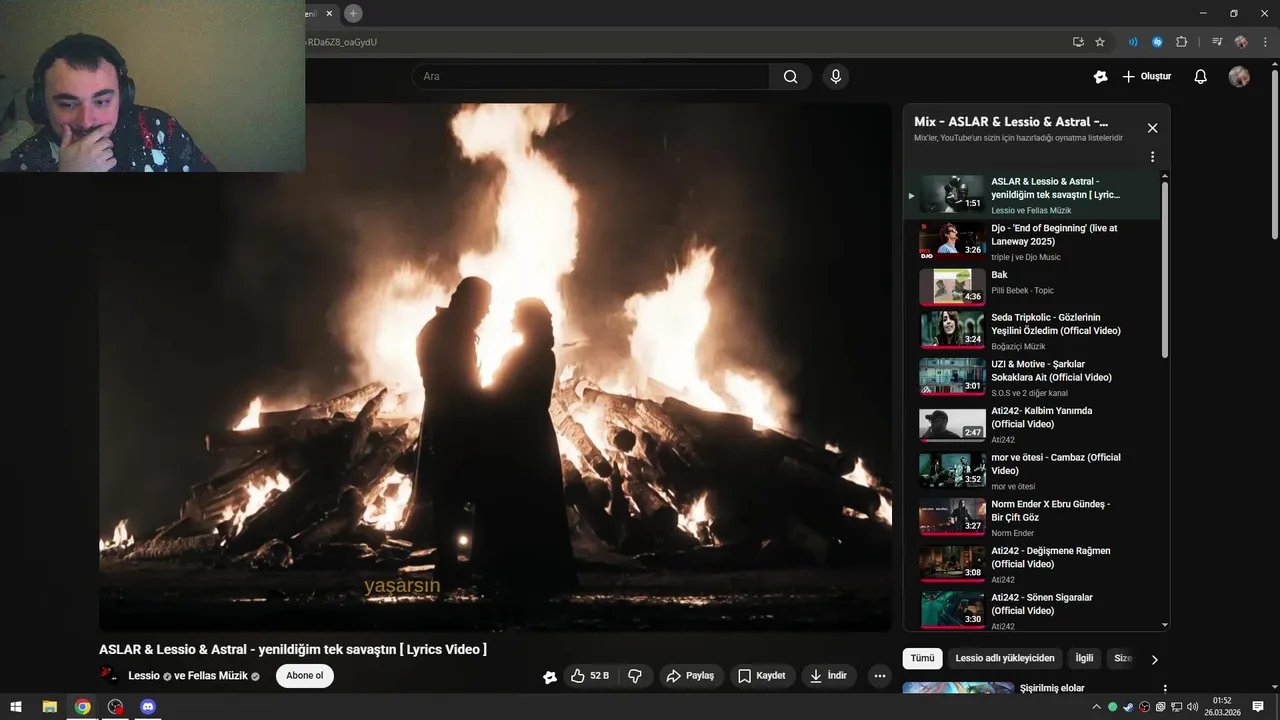Screen dimensions: 1280x720
Task: Select currently playing ASLAR & Lessio item
Action: [x=1031, y=195]
